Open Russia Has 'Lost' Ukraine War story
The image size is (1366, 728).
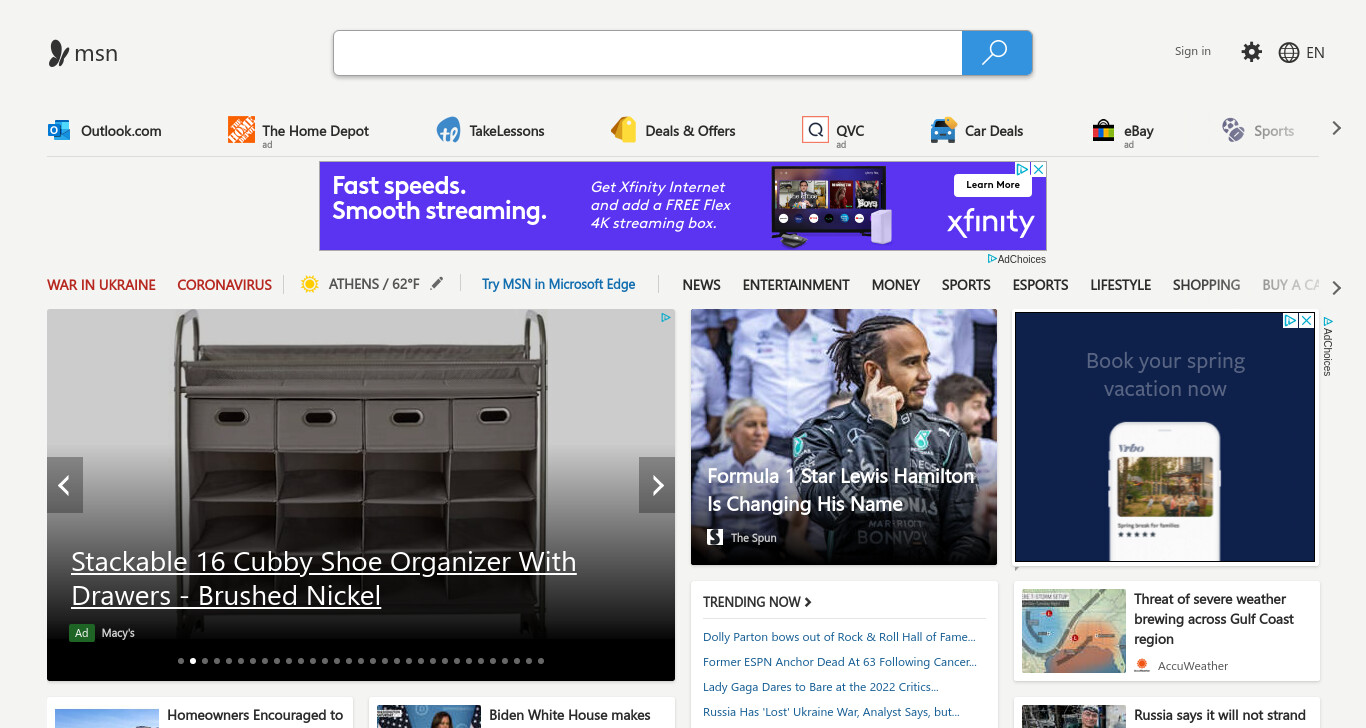click(x=831, y=712)
